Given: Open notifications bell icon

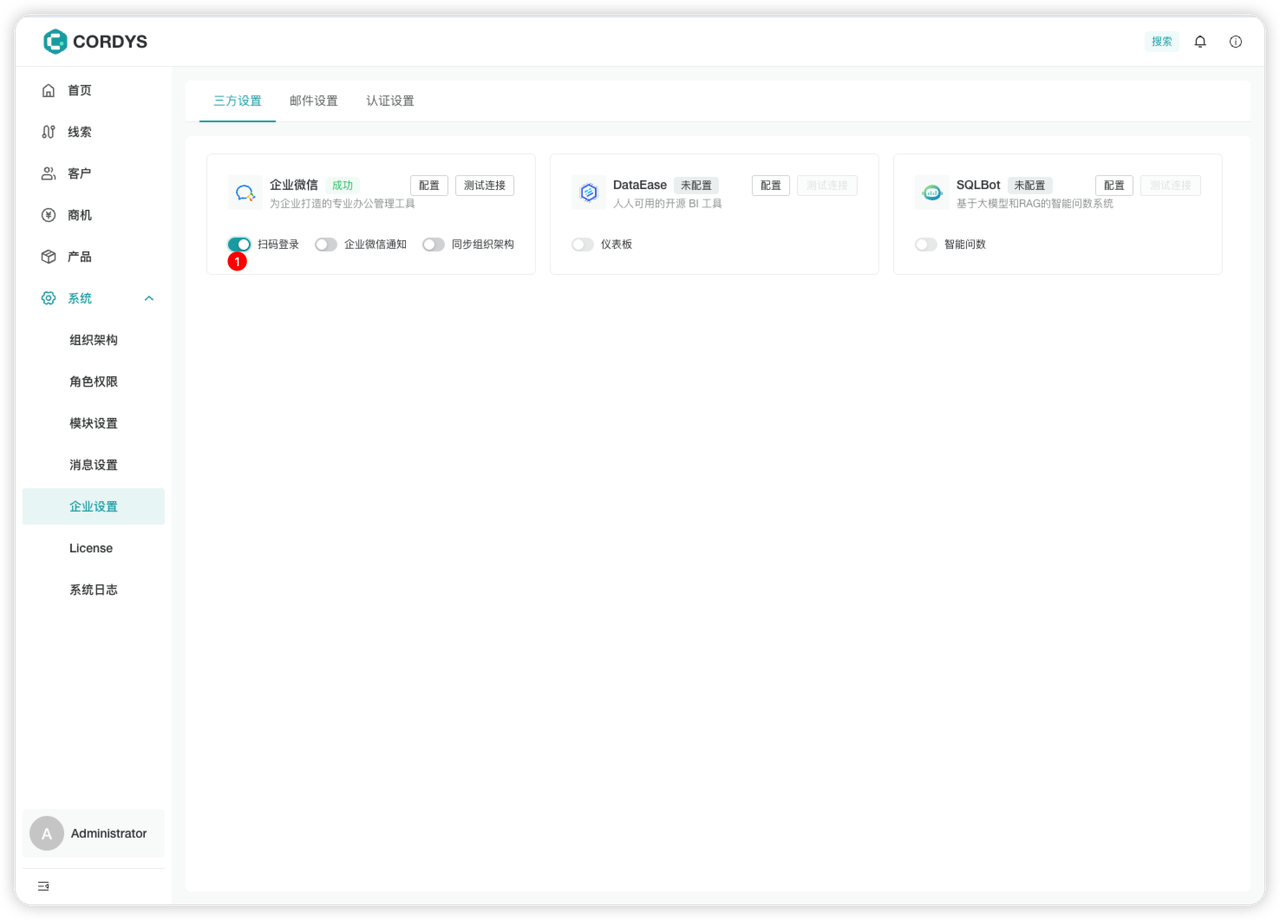Looking at the screenshot, I should [1200, 41].
